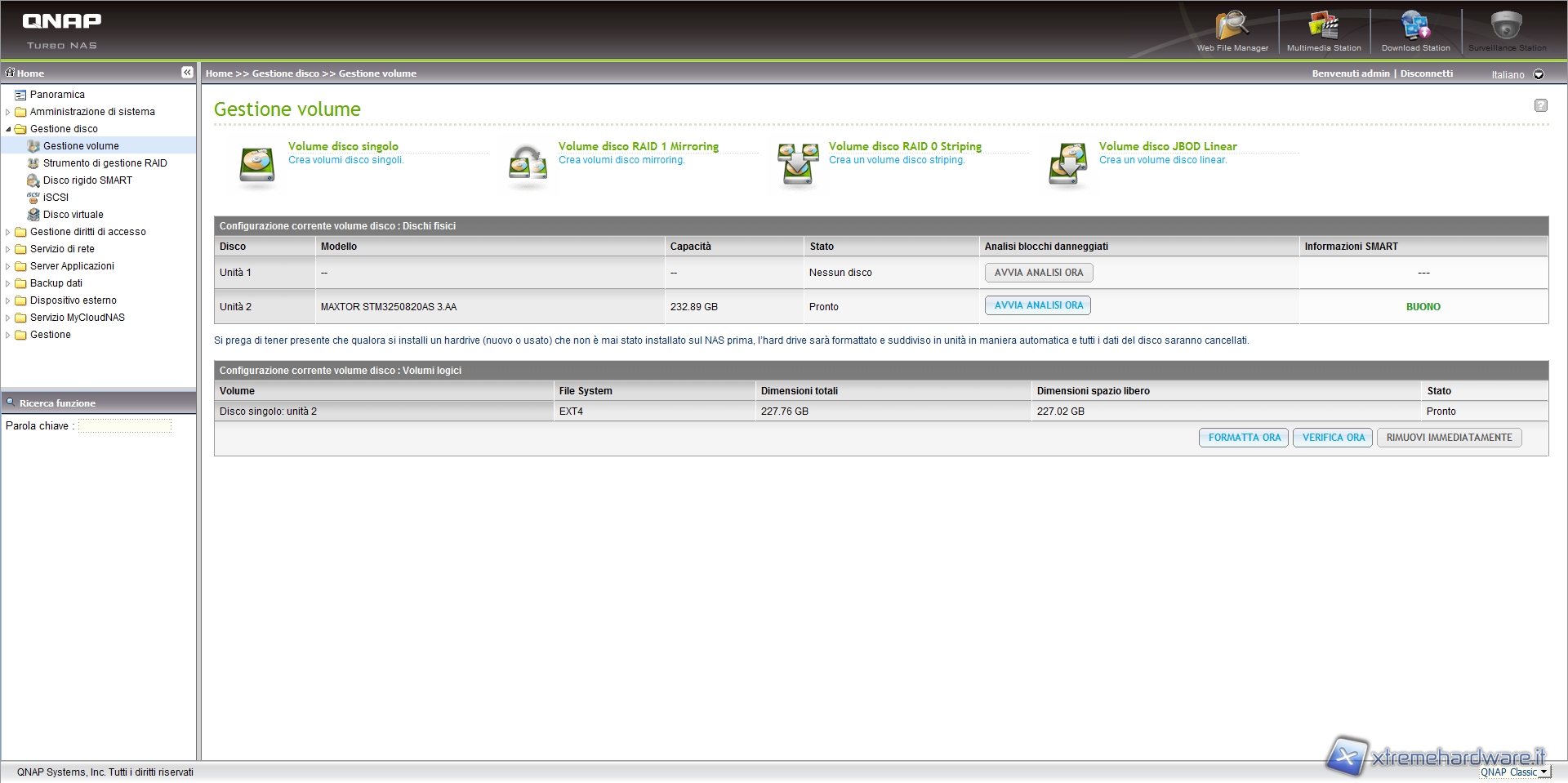The height and width of the screenshot is (783, 1568).
Task: Click the Disconnetti logout link
Action: pyautogui.click(x=1426, y=73)
